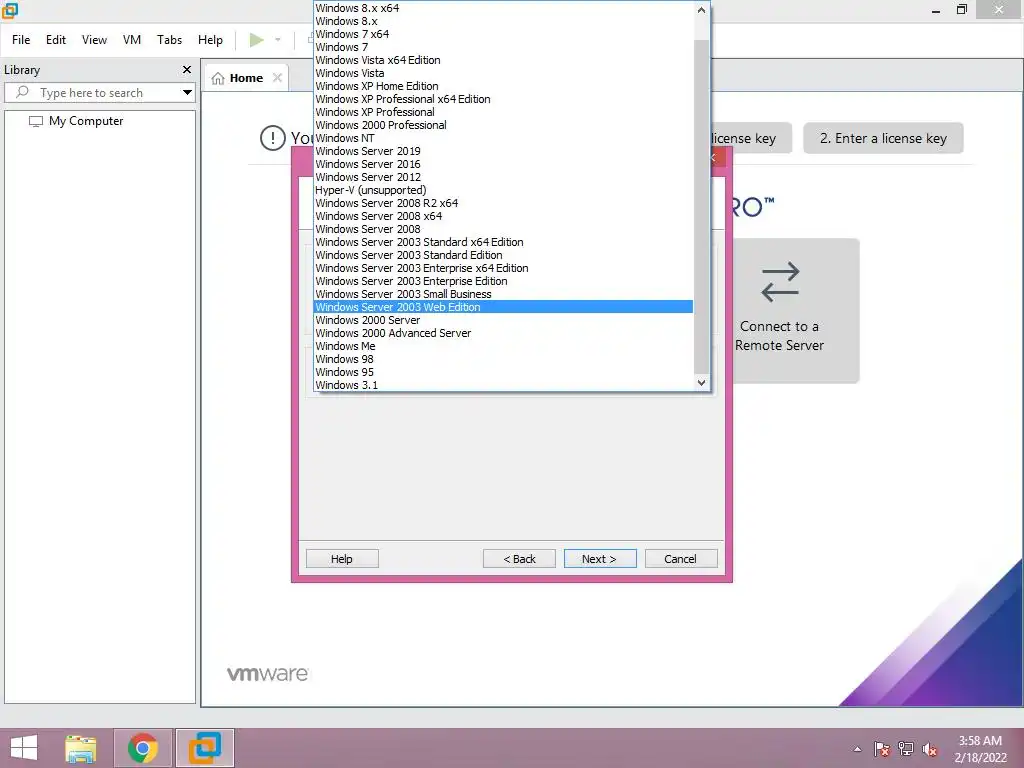Open the power options arrow beside play
The height and width of the screenshot is (768, 1024).
point(278,40)
